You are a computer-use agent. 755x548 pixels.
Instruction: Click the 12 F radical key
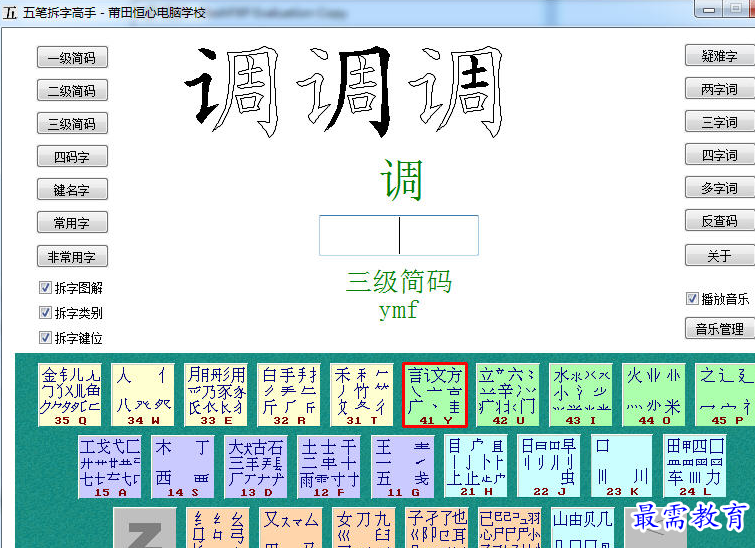pos(329,467)
